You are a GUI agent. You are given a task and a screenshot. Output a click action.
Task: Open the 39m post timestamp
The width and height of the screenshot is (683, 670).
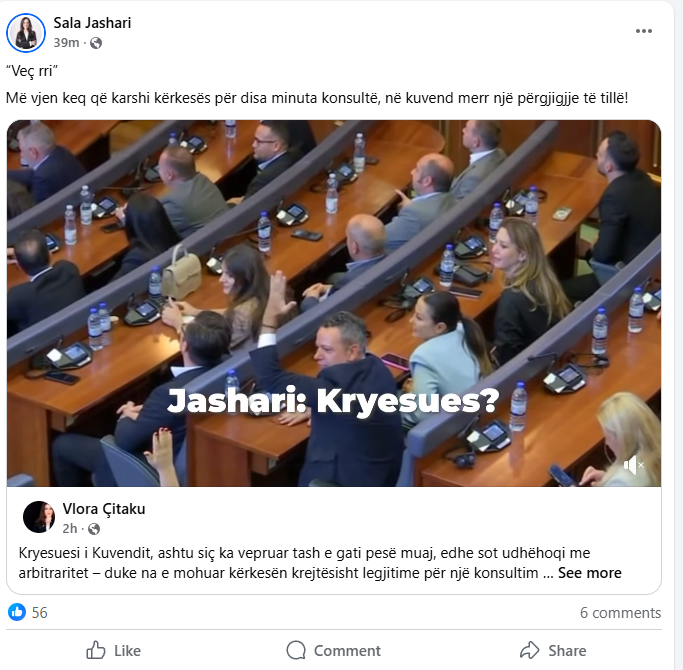click(66, 43)
